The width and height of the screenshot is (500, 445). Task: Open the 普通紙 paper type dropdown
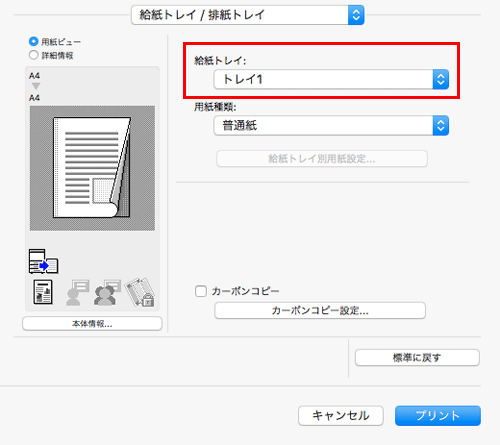pos(331,126)
